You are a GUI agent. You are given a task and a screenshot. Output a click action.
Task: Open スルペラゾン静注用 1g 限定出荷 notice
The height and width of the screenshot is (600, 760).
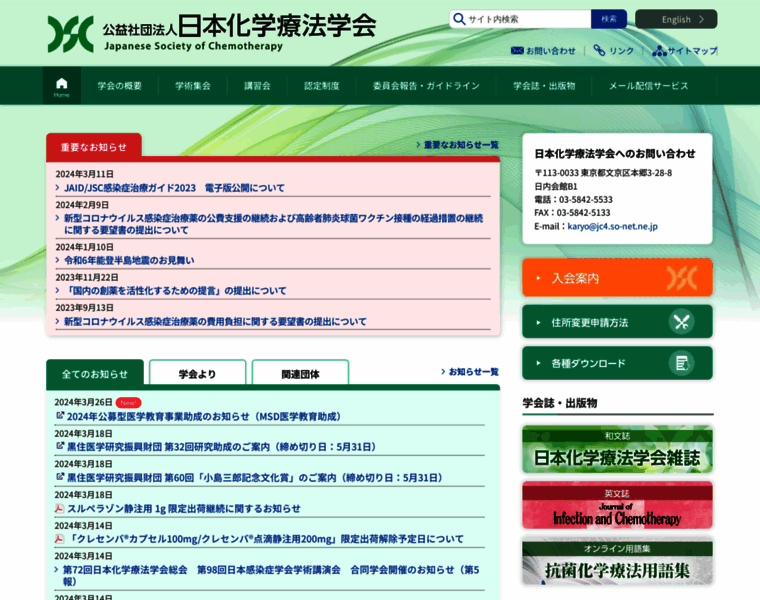click(184, 508)
